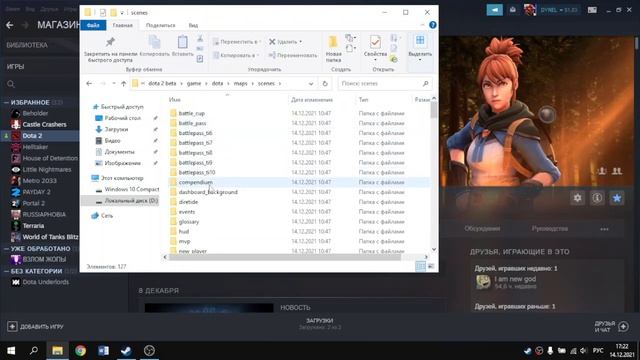Collapse ИЗБРАННОЕ category in Steam library
The height and width of the screenshot is (360, 640).
click(7, 102)
